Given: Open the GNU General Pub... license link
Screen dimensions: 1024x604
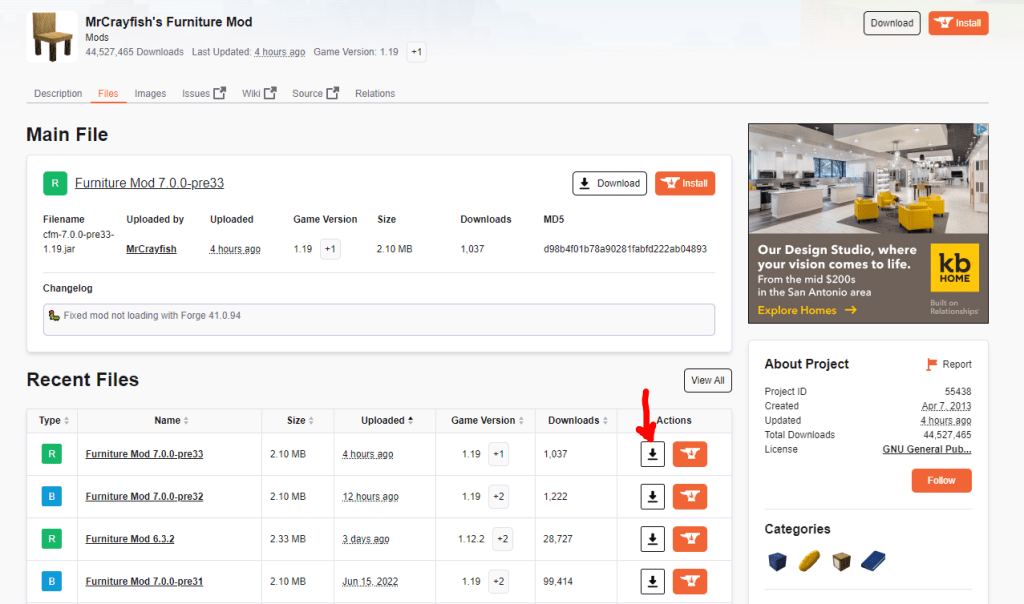Looking at the screenshot, I should [927, 449].
